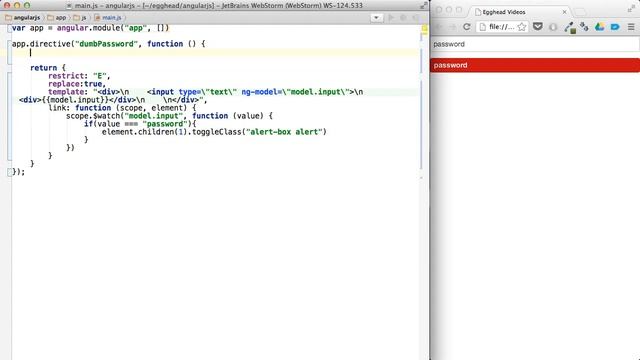Click the closing fold marker at last line
Viewport: 640px width, 360px height.
pyautogui.click(x=9, y=172)
